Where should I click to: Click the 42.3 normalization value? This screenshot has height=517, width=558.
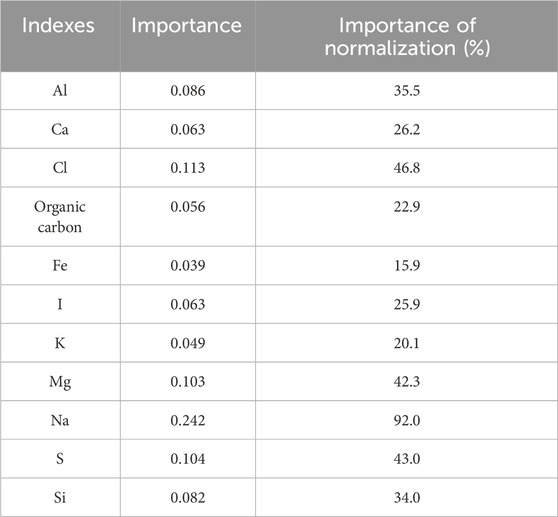point(407,381)
